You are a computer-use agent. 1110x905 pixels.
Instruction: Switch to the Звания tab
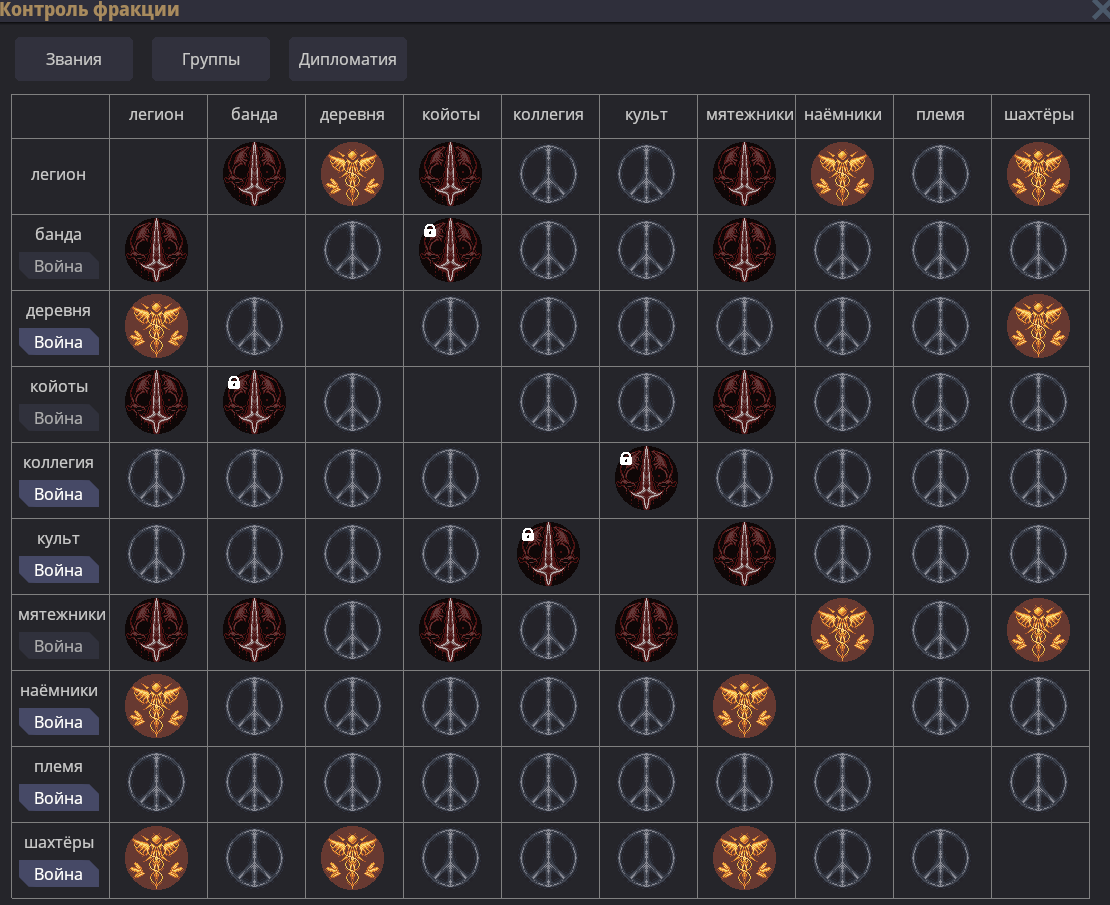(73, 58)
